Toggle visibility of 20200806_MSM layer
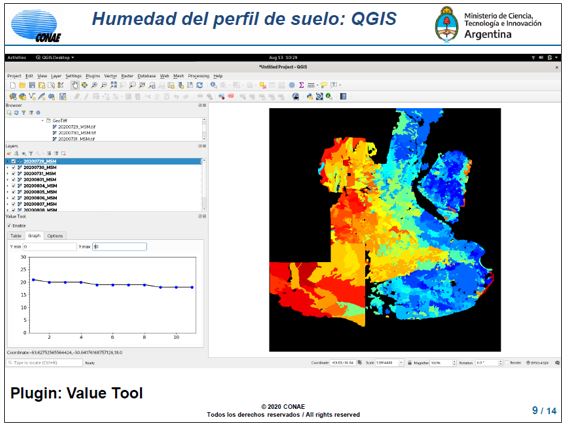Image resolution: width=570 pixels, height=428 pixels. click(14, 198)
